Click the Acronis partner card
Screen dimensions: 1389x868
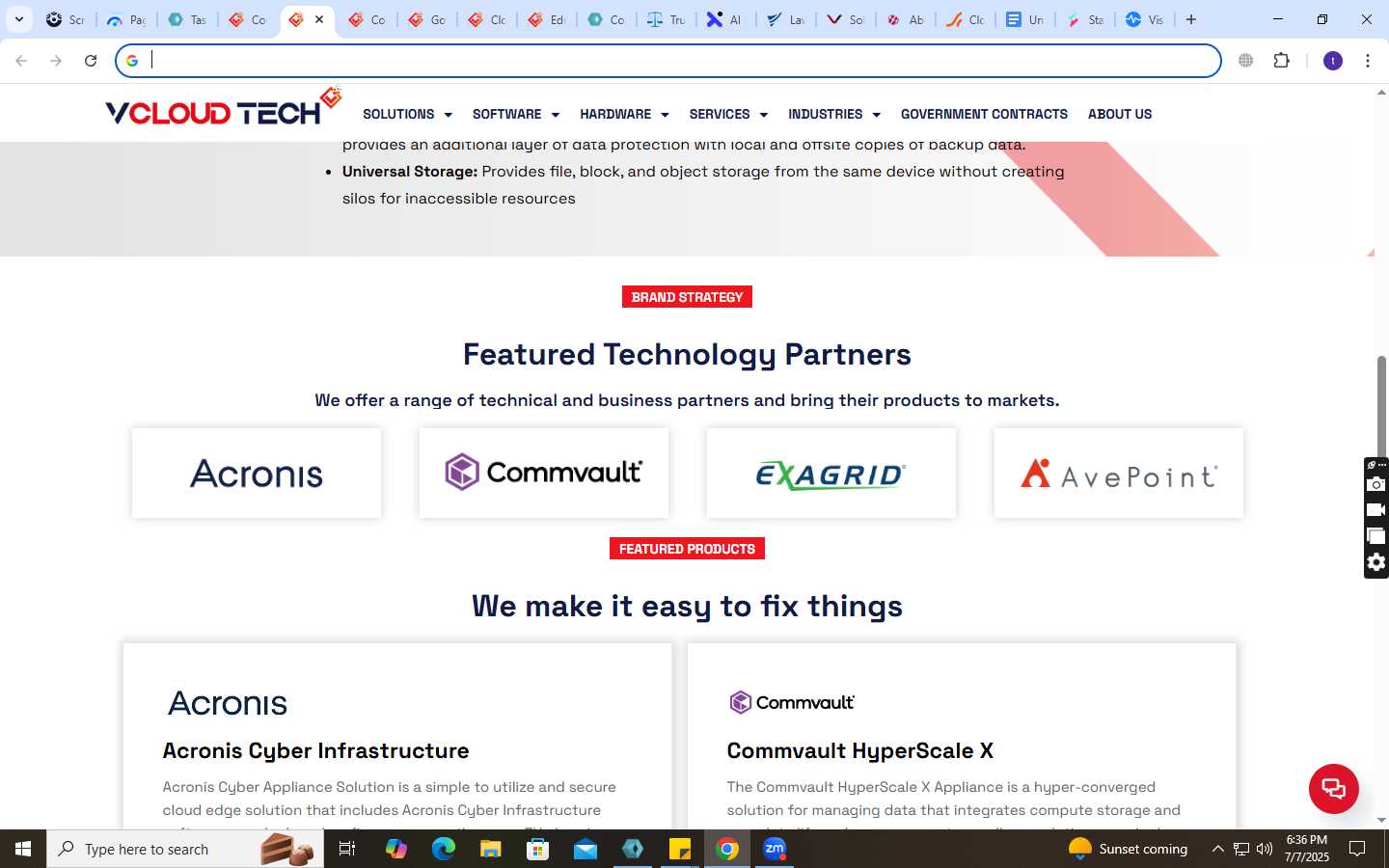(x=257, y=474)
